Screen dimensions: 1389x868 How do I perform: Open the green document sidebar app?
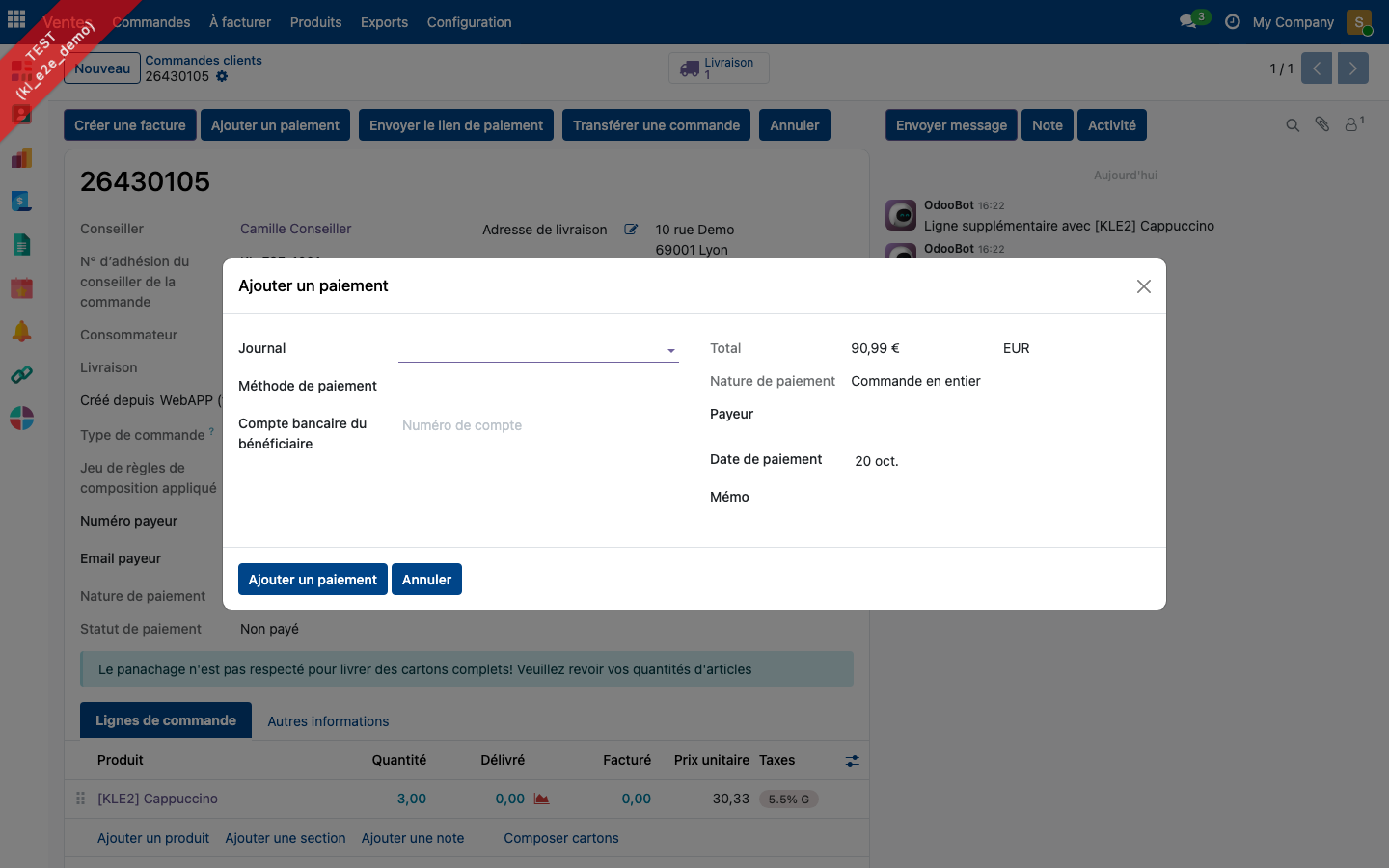[21, 245]
